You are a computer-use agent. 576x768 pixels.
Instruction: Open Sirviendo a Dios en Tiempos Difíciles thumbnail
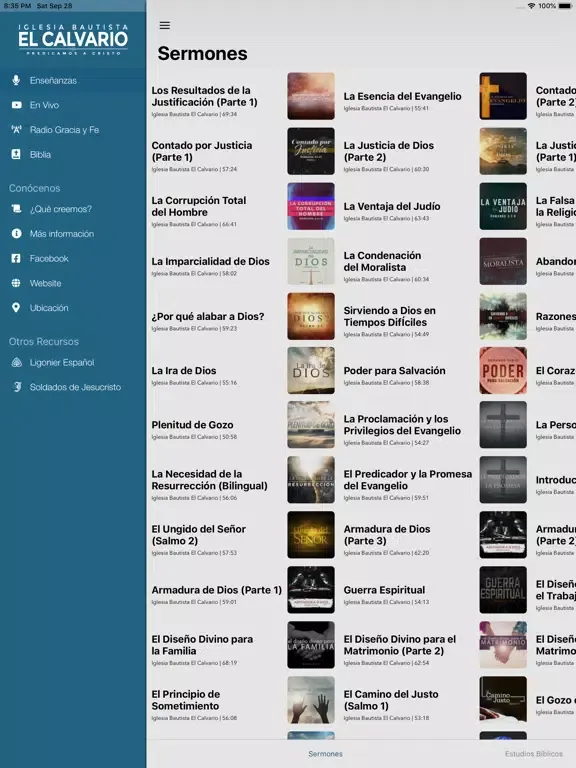[503, 316]
